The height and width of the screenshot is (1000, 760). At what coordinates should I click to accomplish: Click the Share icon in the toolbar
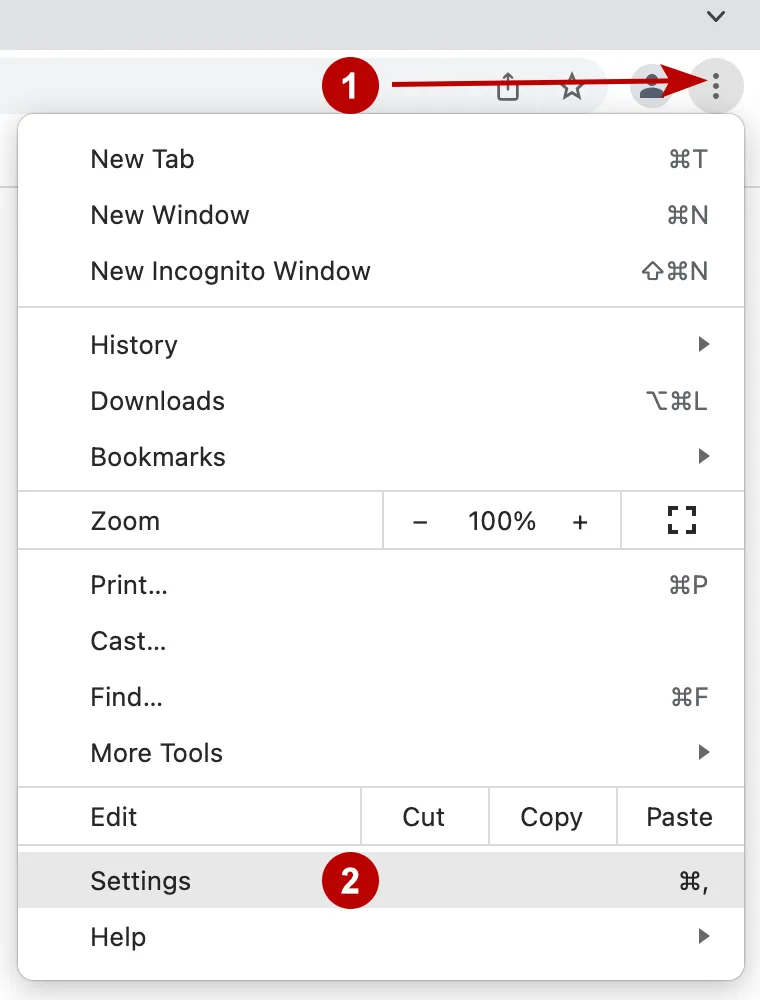click(508, 88)
